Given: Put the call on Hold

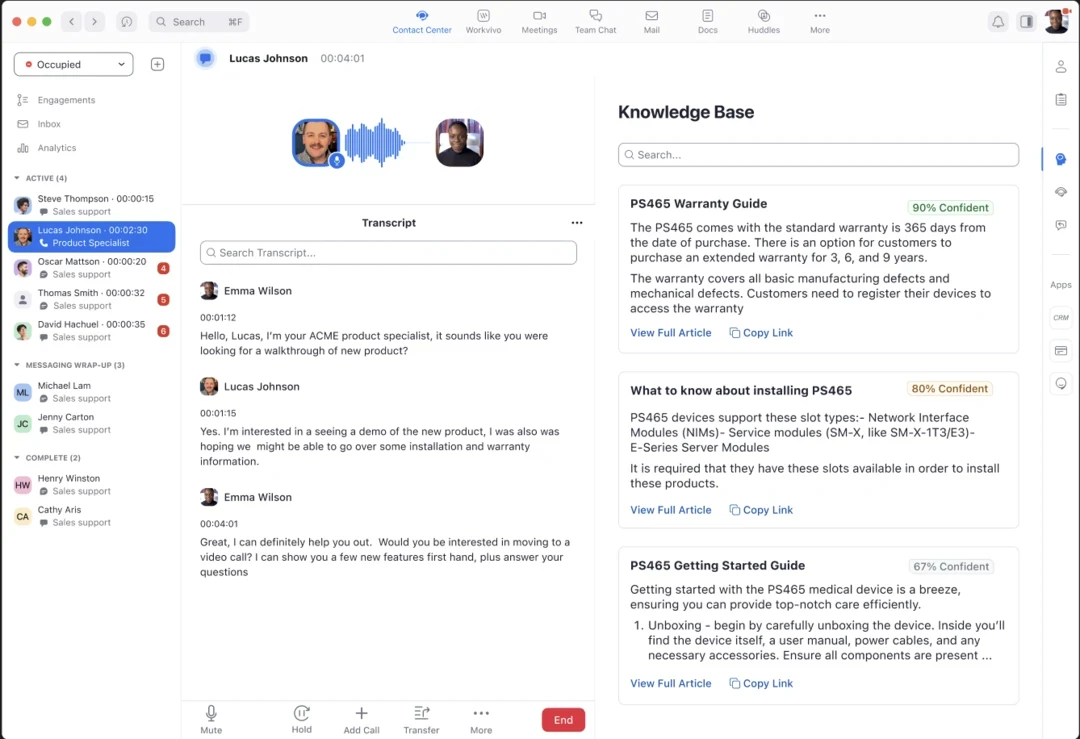Looking at the screenshot, I should point(301,714).
